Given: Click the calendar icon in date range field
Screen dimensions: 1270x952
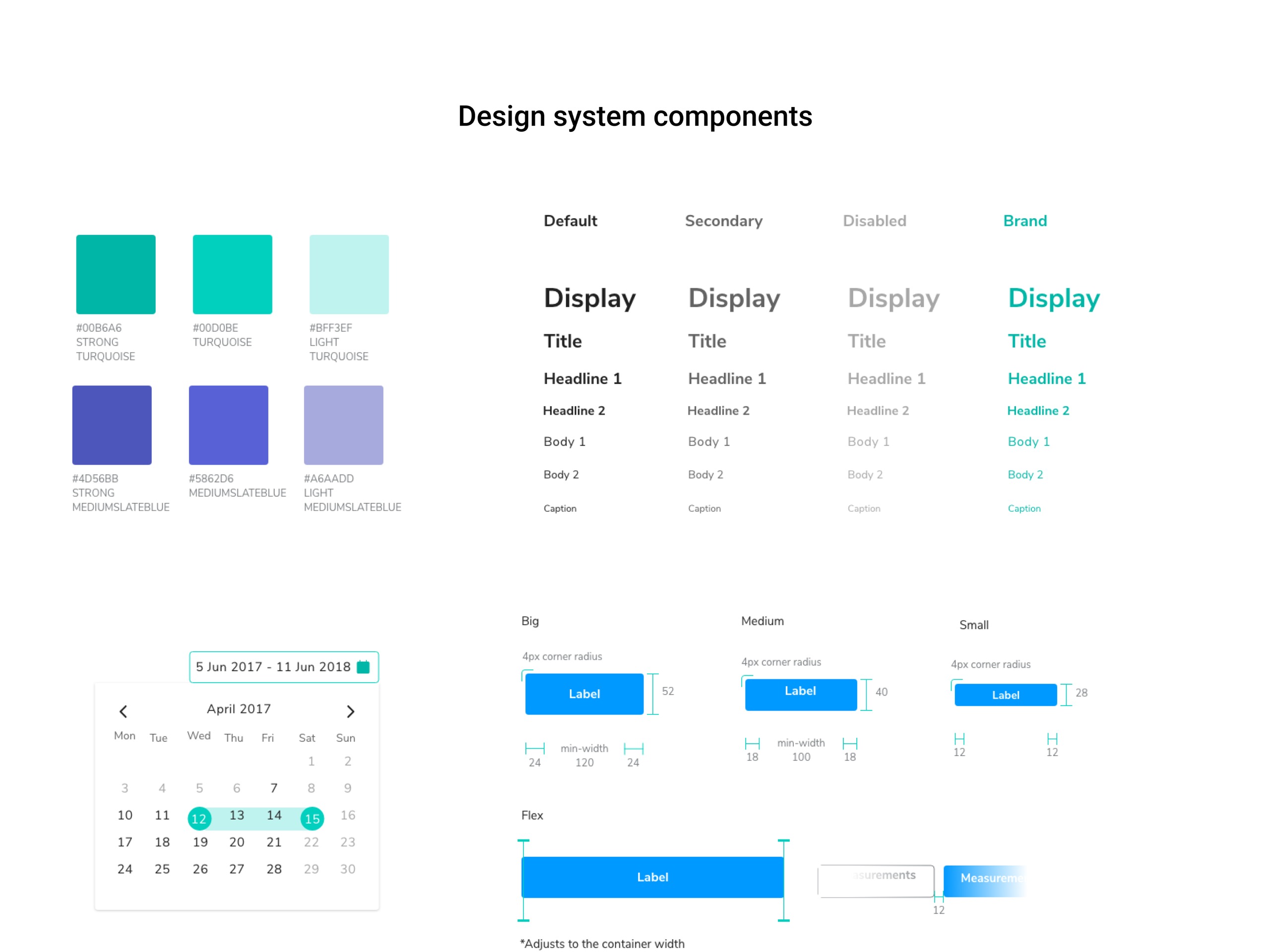Looking at the screenshot, I should [x=363, y=667].
